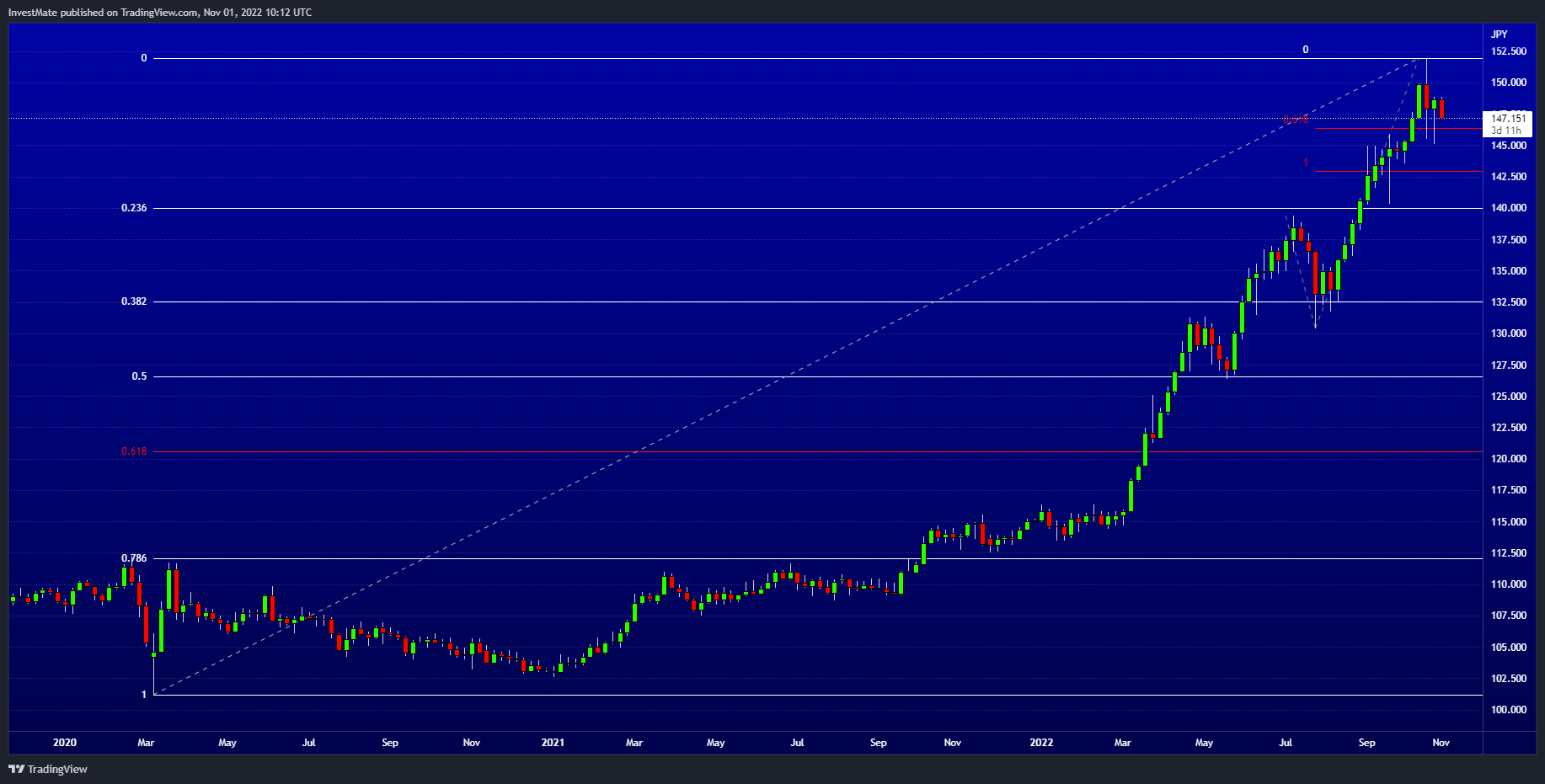Click the 102.500 price axis label
Screen dimensions: 1545x784
coord(1508,679)
